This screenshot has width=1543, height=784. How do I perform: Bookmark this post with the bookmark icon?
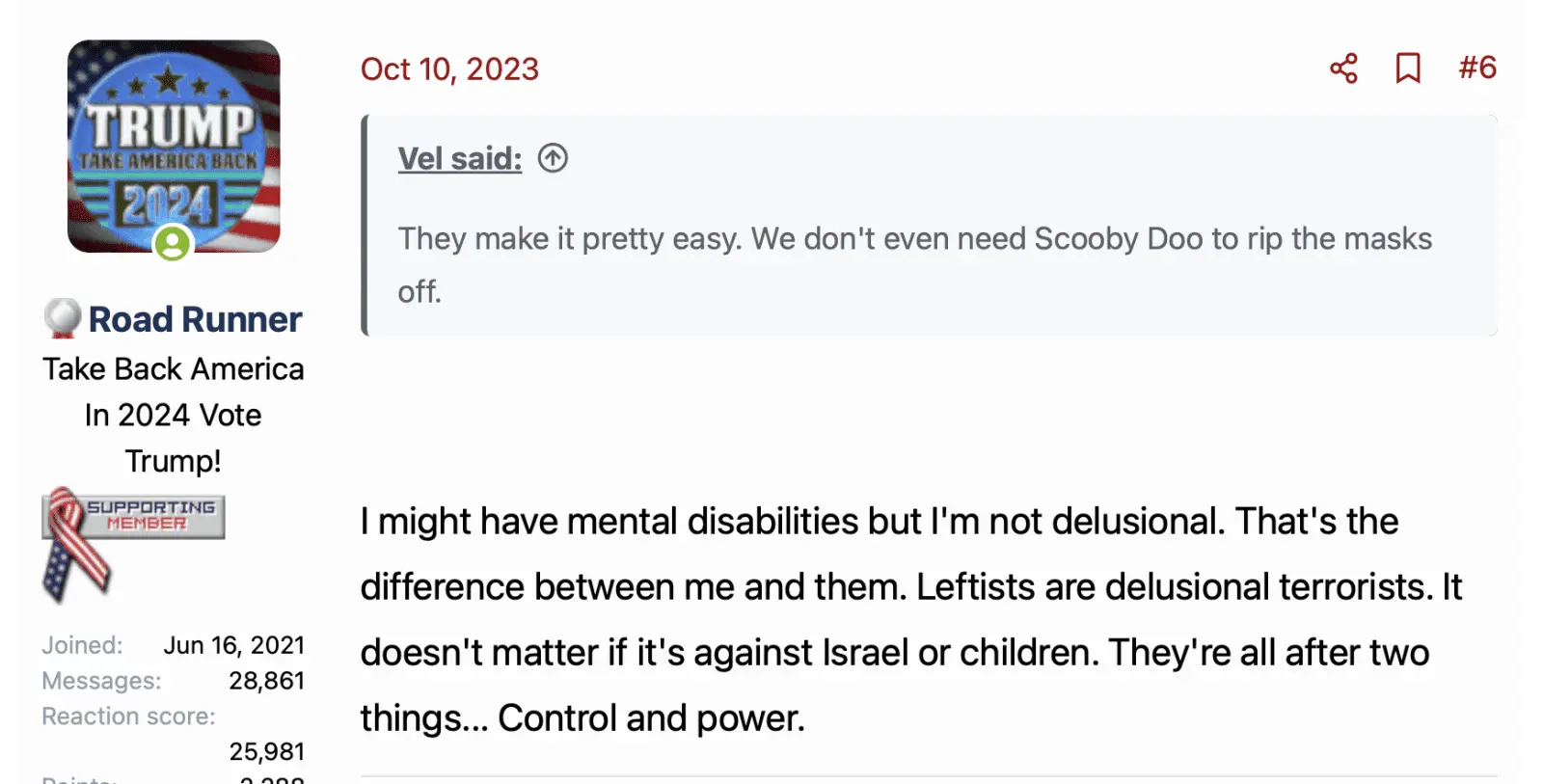pos(1408,68)
